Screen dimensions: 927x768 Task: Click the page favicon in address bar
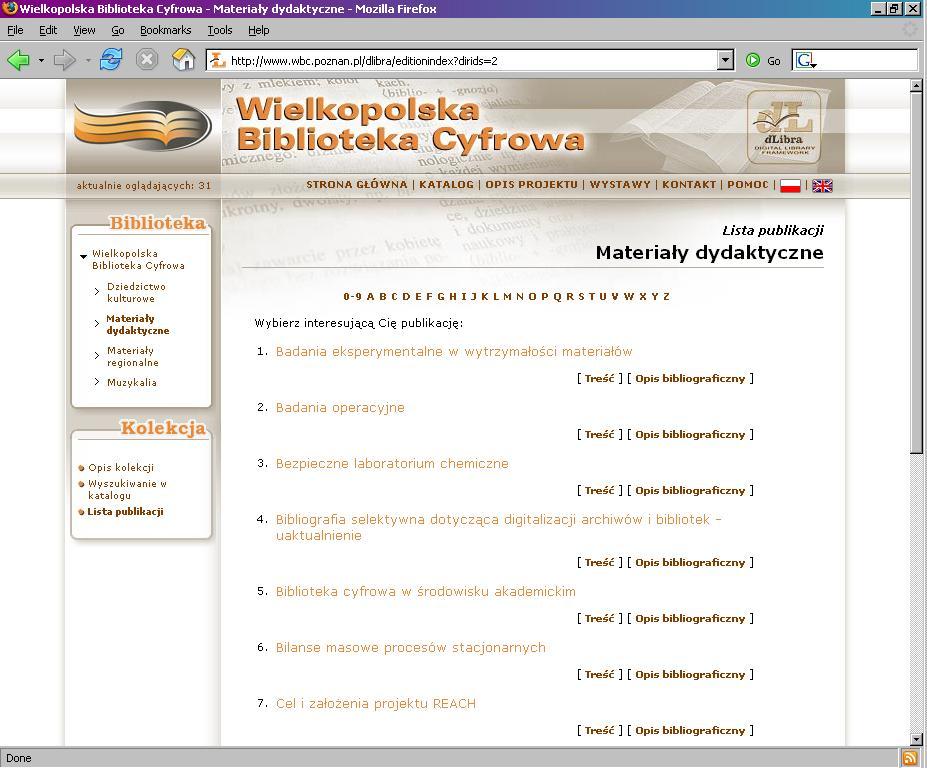(218, 60)
